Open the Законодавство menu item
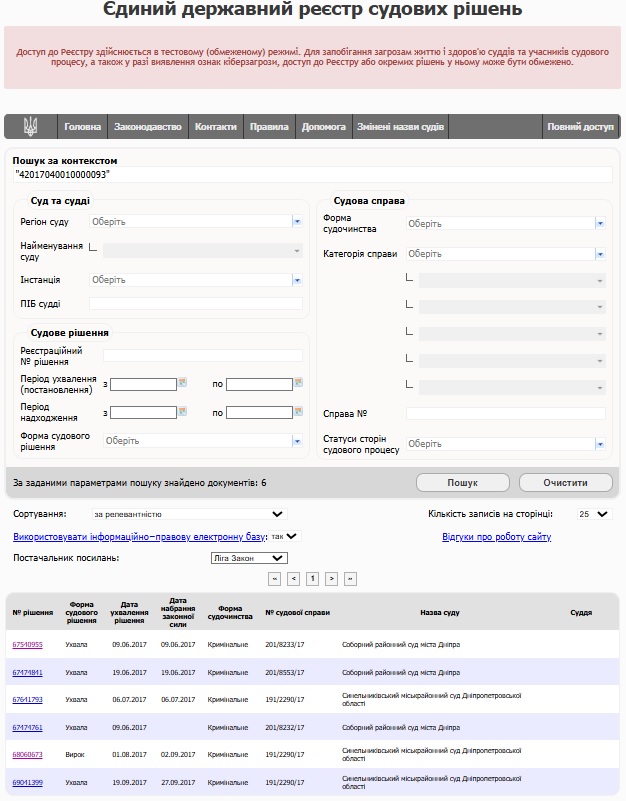The width and height of the screenshot is (626, 801). click(x=148, y=127)
